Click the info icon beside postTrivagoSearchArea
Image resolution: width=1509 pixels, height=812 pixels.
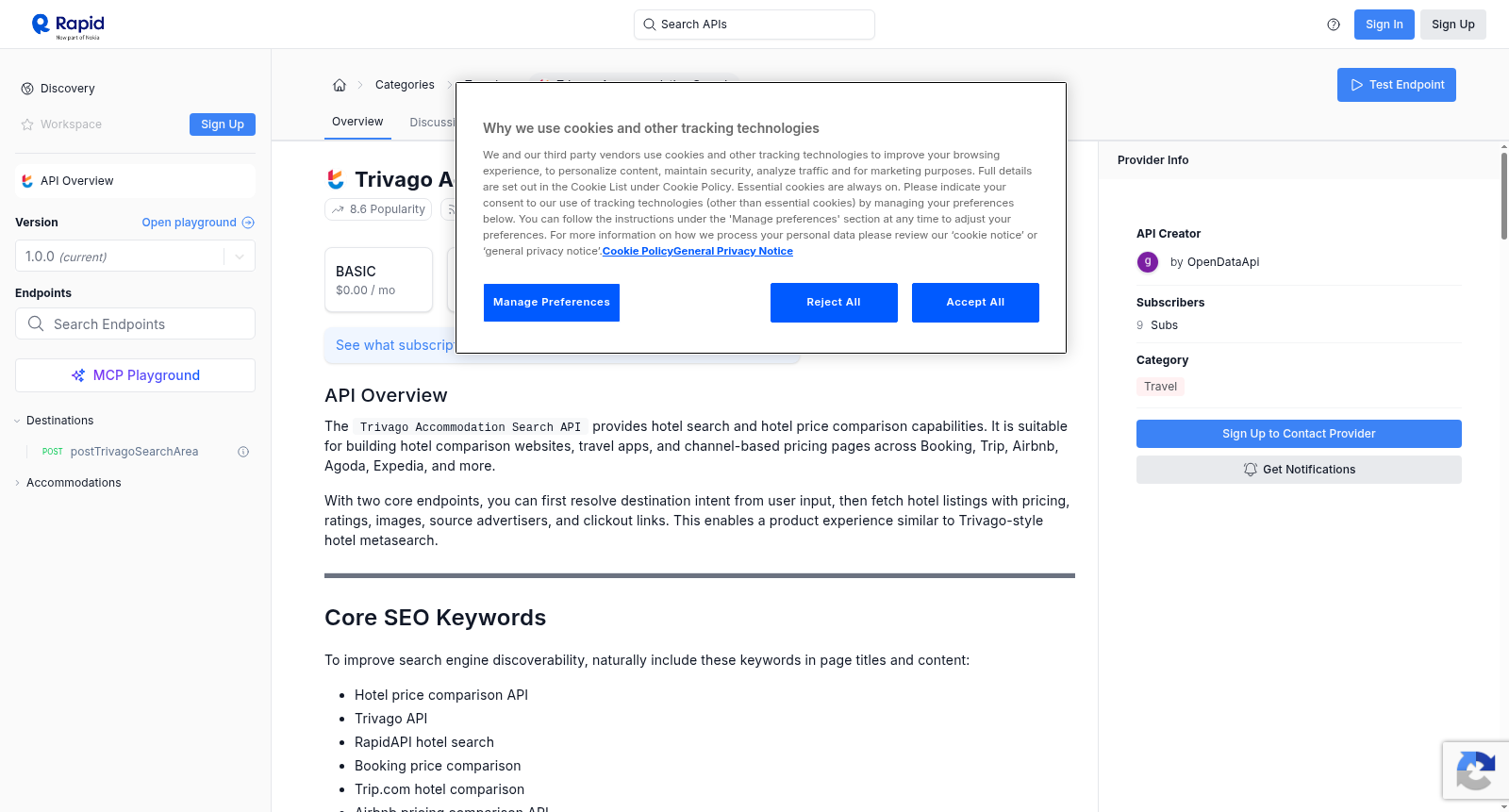point(243,452)
